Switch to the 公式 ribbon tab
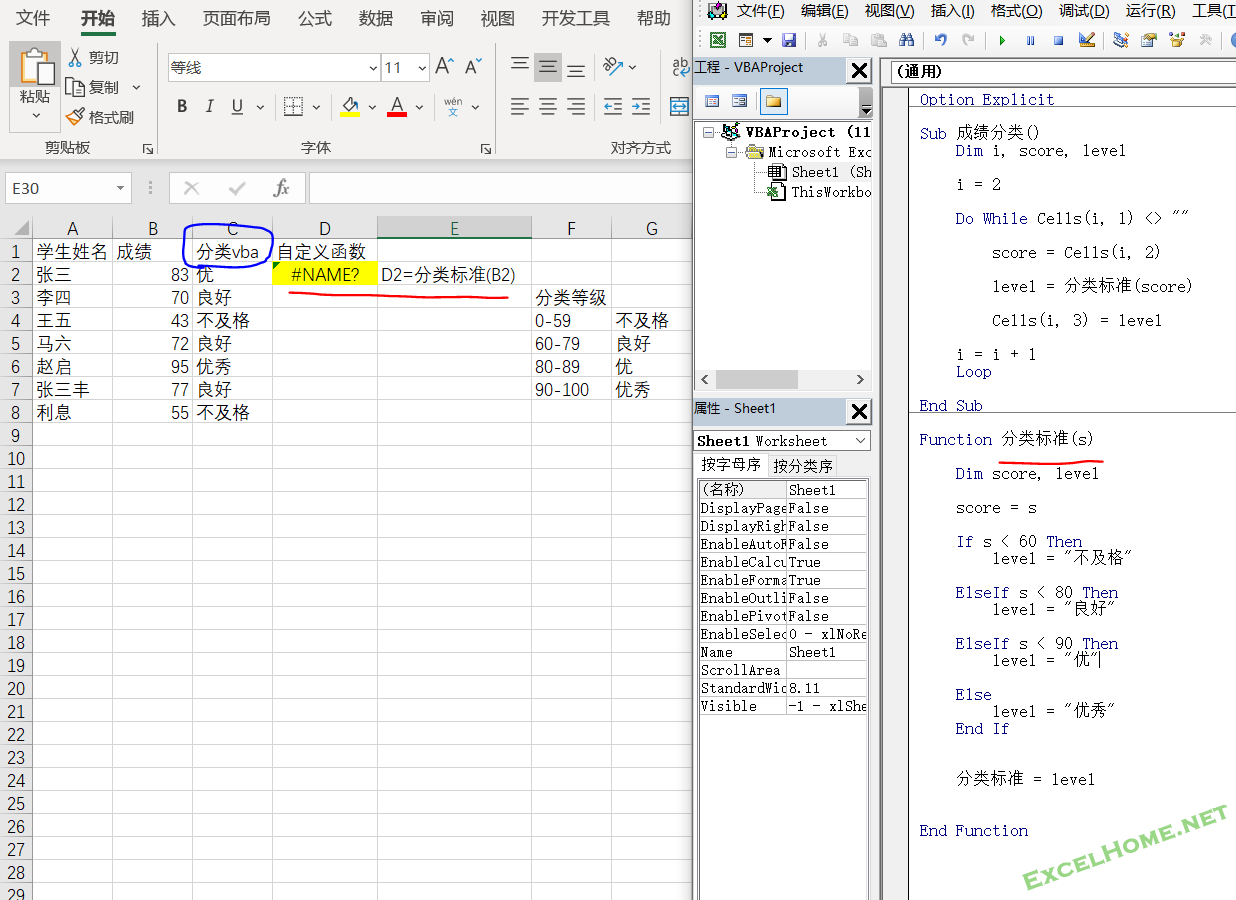This screenshot has height=900, width=1236. click(315, 18)
